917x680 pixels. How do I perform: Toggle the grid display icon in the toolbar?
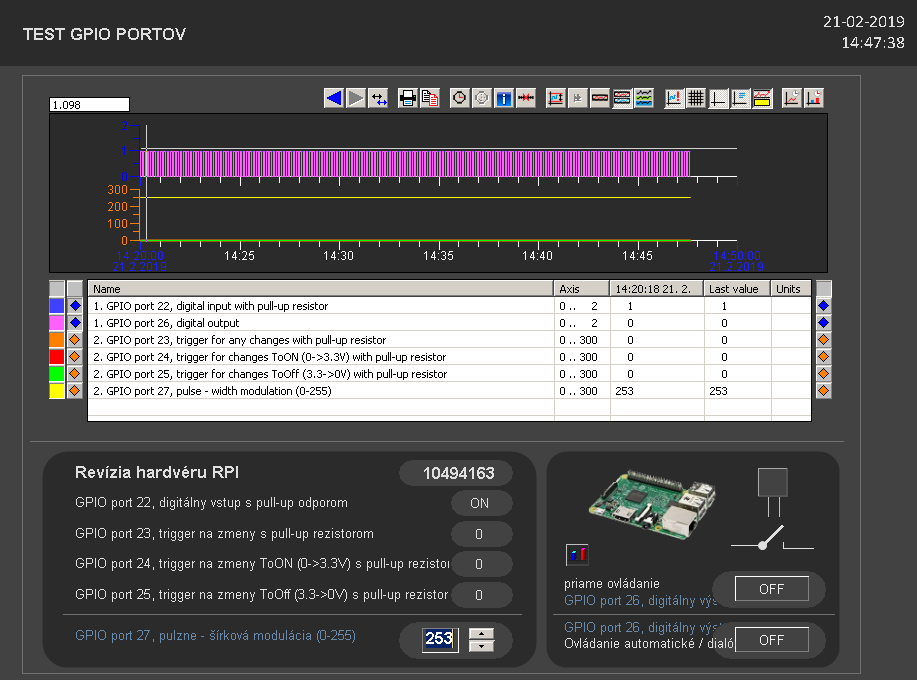pos(696,98)
